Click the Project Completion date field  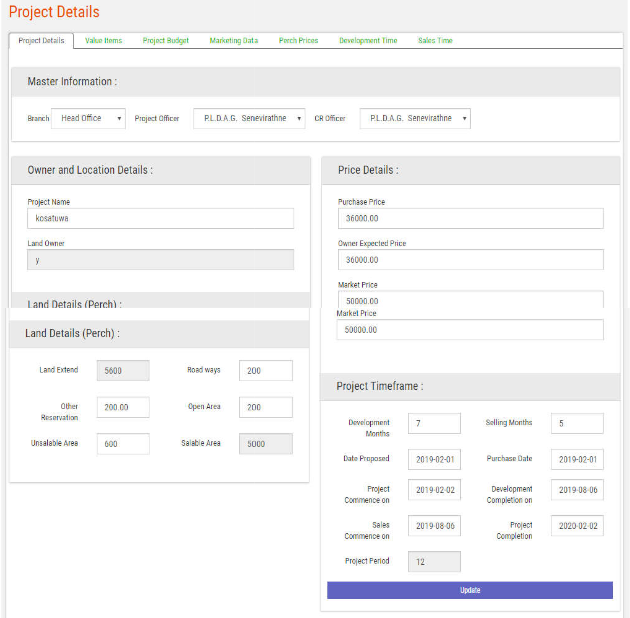(x=577, y=526)
